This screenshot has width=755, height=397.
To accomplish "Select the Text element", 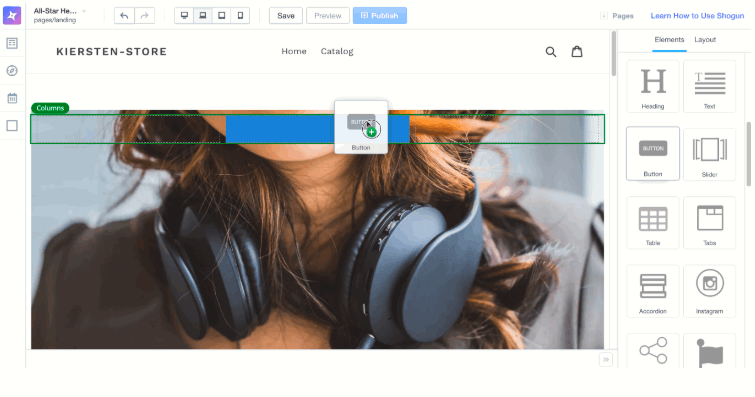I will (709, 86).
